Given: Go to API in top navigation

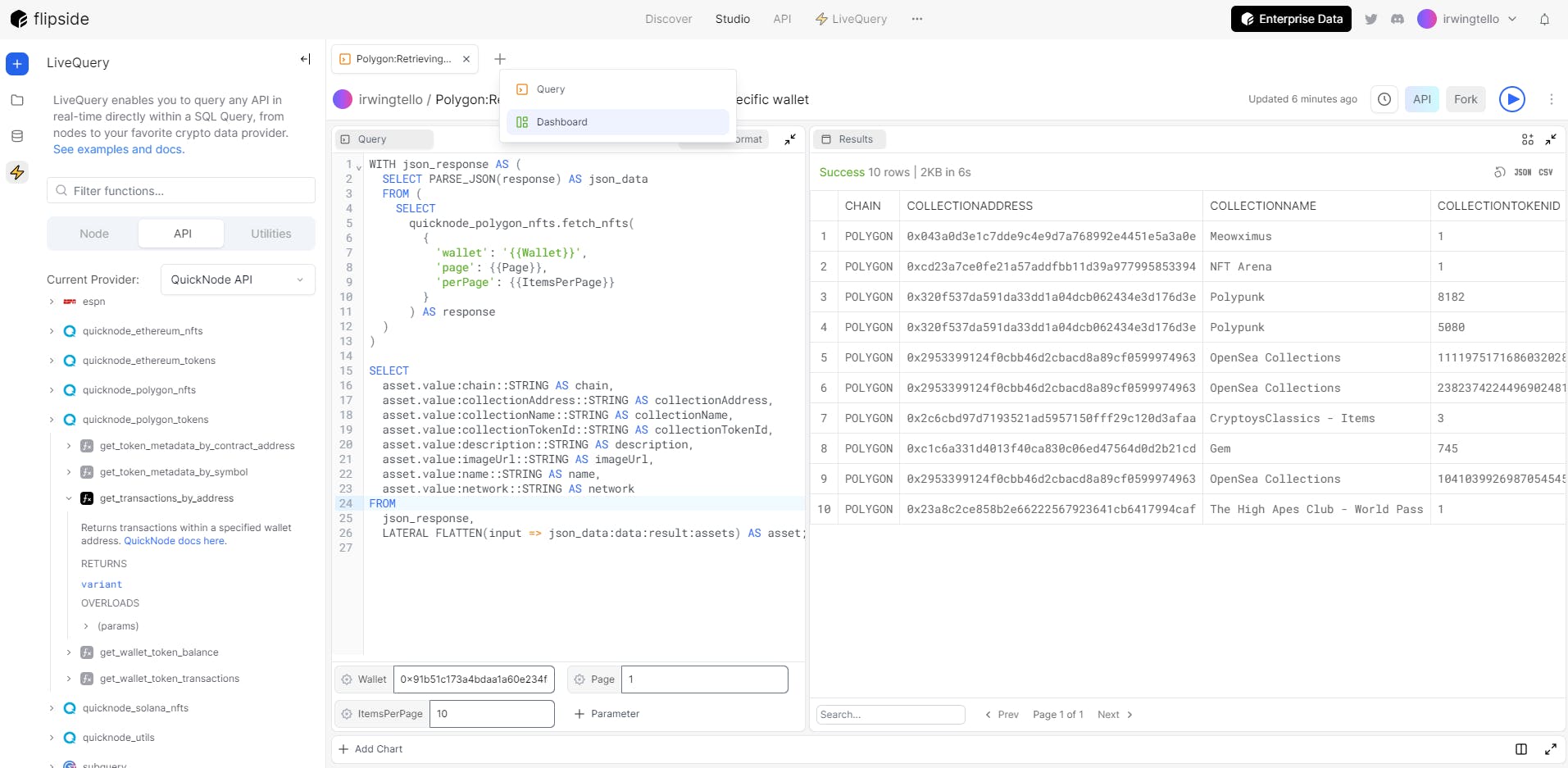Looking at the screenshot, I should [x=782, y=19].
